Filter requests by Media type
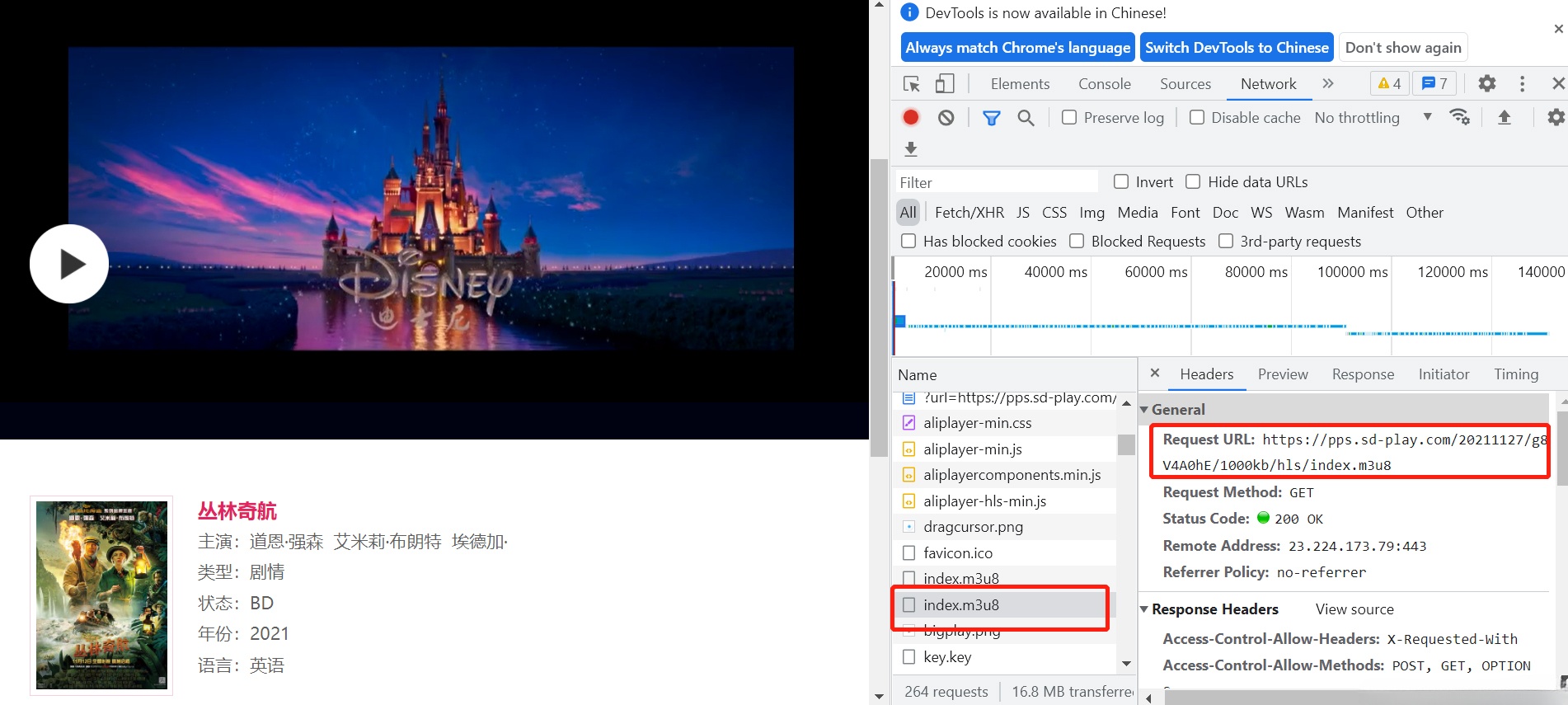1568x705 pixels. [x=1138, y=213]
